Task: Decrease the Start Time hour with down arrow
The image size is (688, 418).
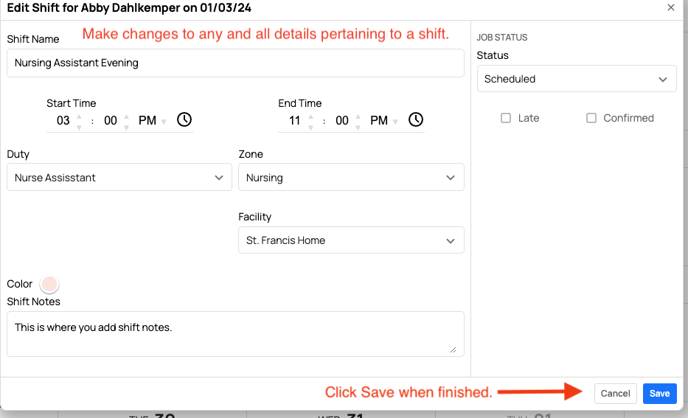Action: coord(79,127)
